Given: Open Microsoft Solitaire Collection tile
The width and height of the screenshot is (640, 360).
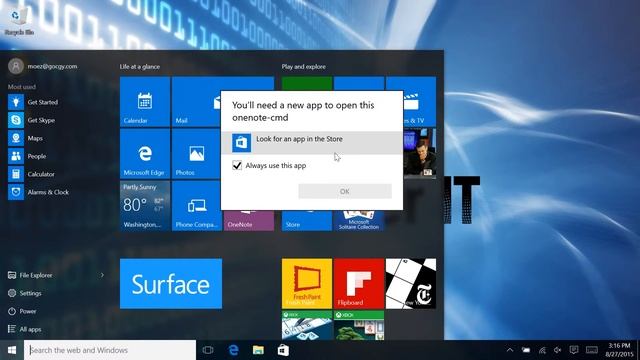Looking at the screenshot, I should pos(359,221).
